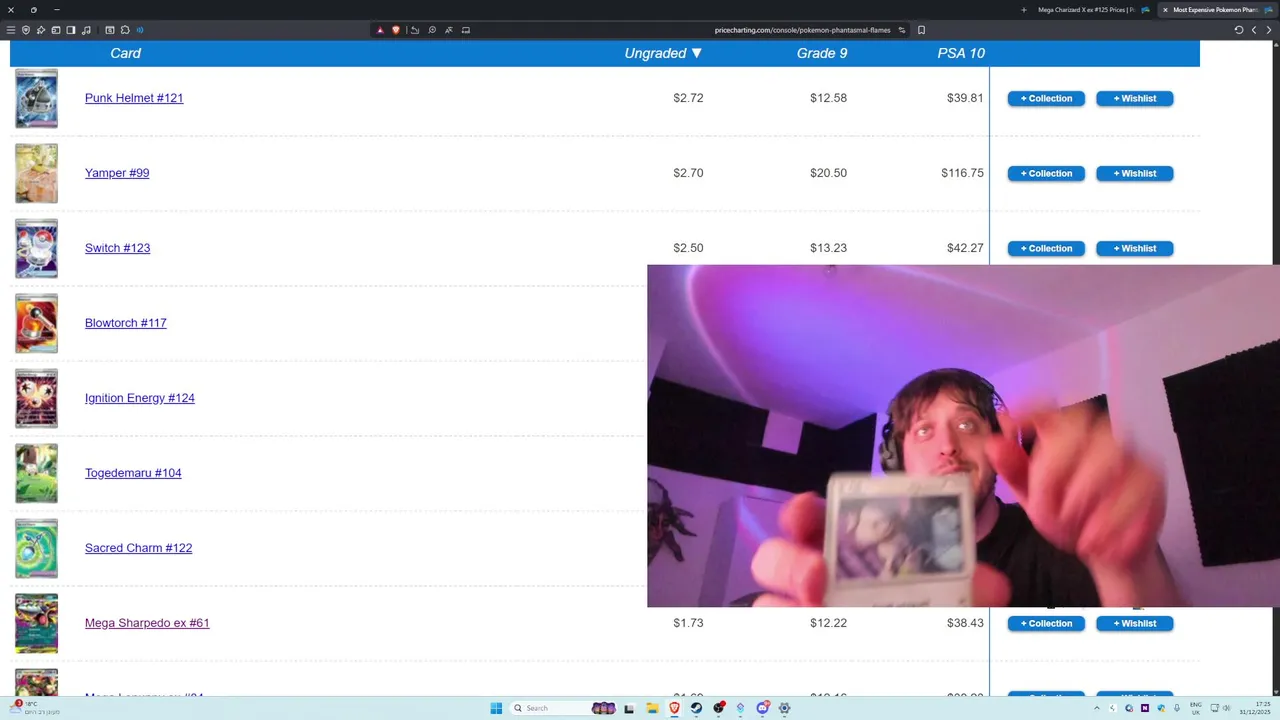The height and width of the screenshot is (720, 1280).
Task: Open the Windows Start menu
Action: [x=496, y=708]
